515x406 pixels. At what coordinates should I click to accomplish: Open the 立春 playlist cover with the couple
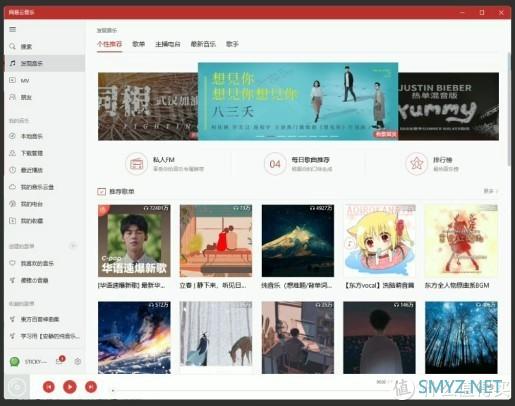click(x=216, y=241)
